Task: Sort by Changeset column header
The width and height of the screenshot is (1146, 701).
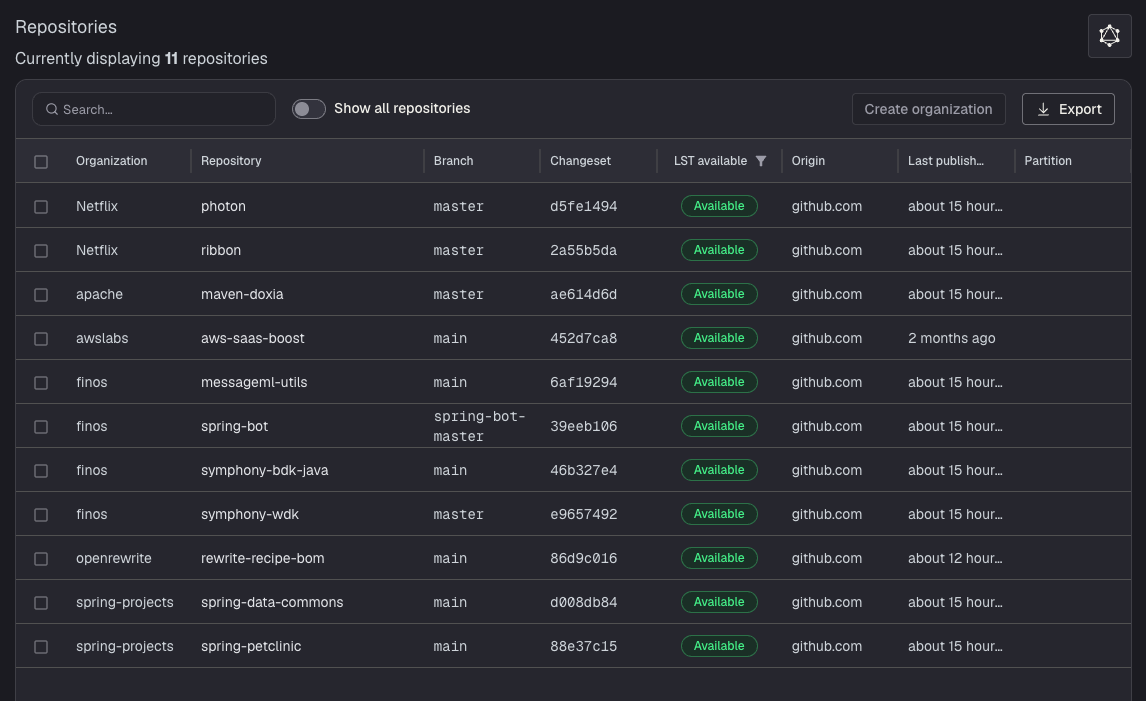Action: tap(580, 161)
